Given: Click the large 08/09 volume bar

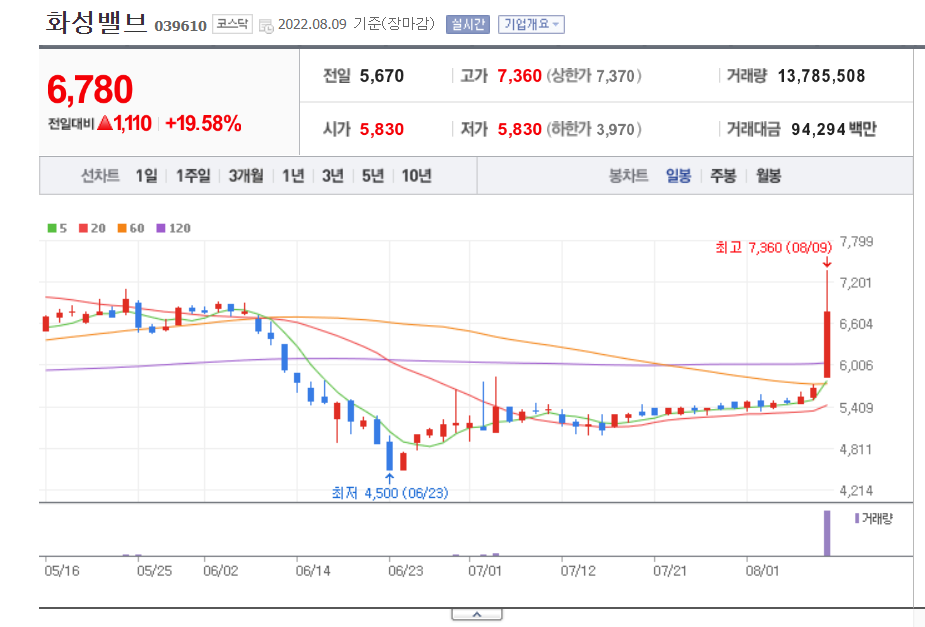Looking at the screenshot, I should click(827, 533).
